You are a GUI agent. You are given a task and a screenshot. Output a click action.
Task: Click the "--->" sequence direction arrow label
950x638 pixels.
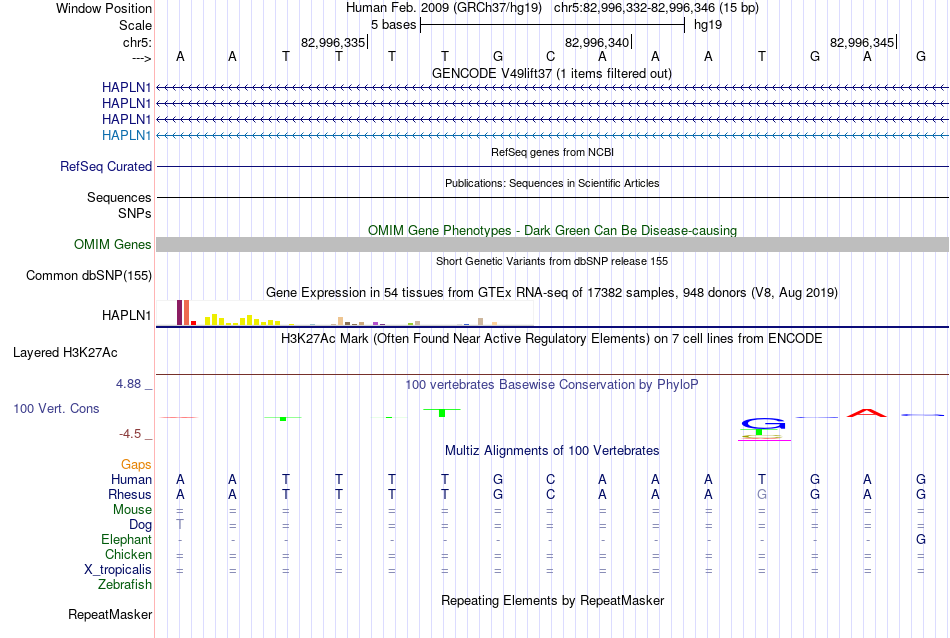tap(142, 58)
